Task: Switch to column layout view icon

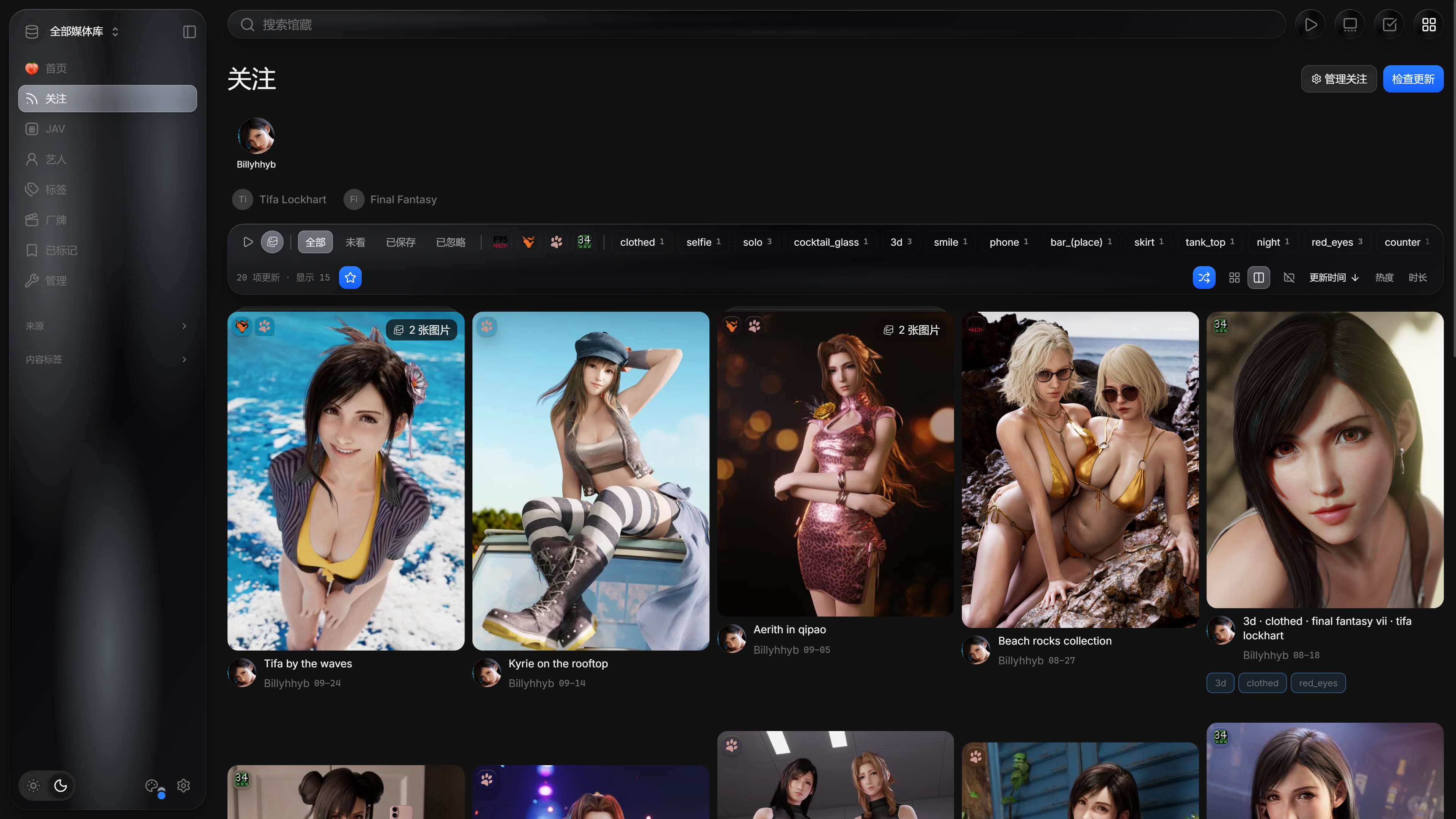Action: point(1259,278)
